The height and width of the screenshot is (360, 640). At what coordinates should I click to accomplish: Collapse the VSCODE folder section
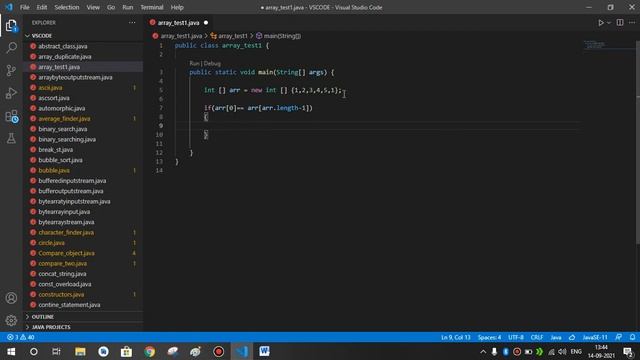point(42,36)
